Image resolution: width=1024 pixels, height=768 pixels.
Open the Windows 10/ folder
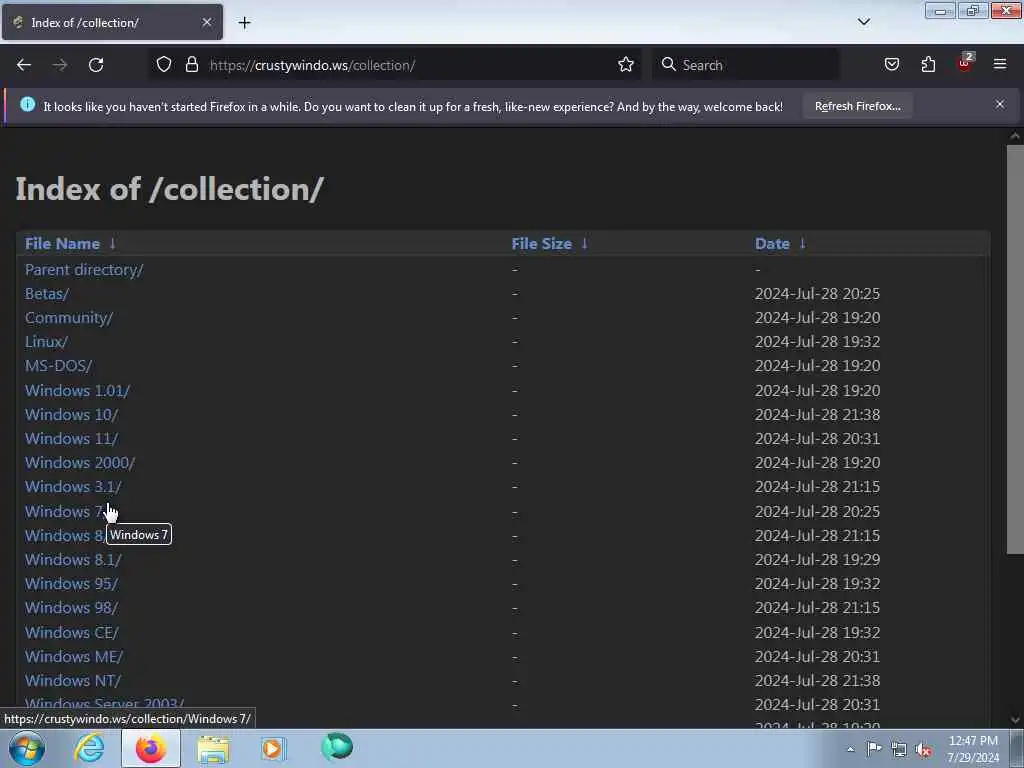(x=71, y=415)
